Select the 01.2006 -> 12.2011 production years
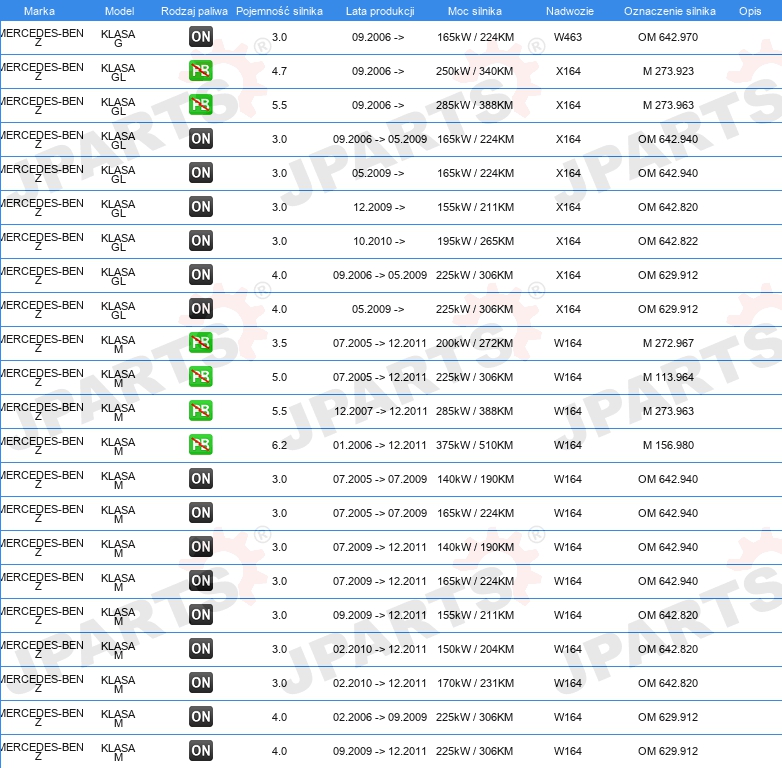Screen dimensions: 782x768 coord(380,445)
